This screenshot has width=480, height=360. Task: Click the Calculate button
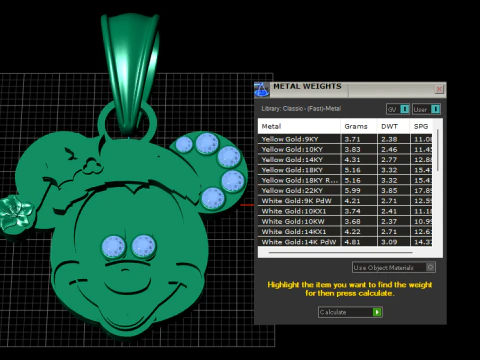click(x=350, y=312)
